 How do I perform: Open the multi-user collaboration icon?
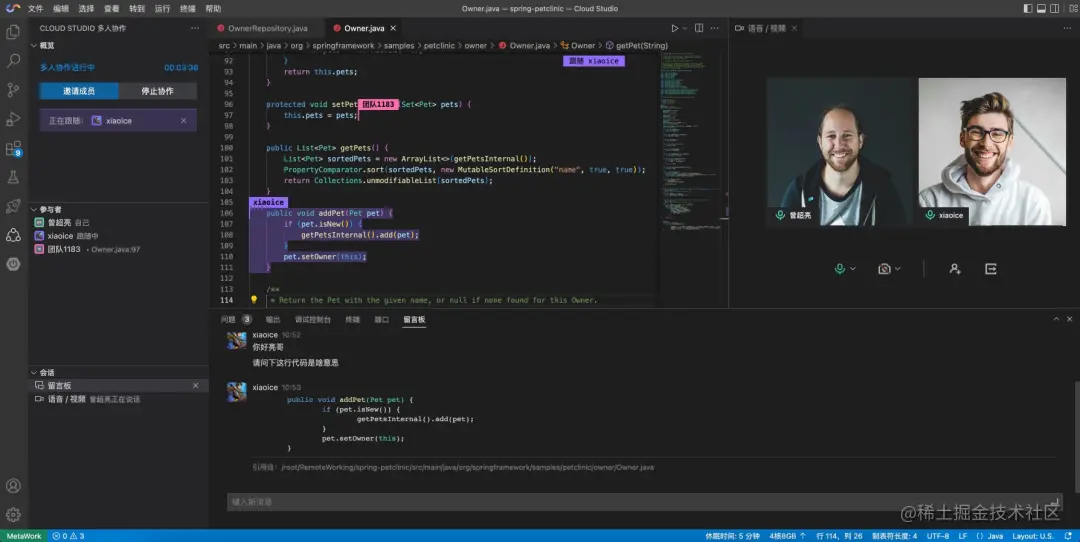tap(13, 235)
